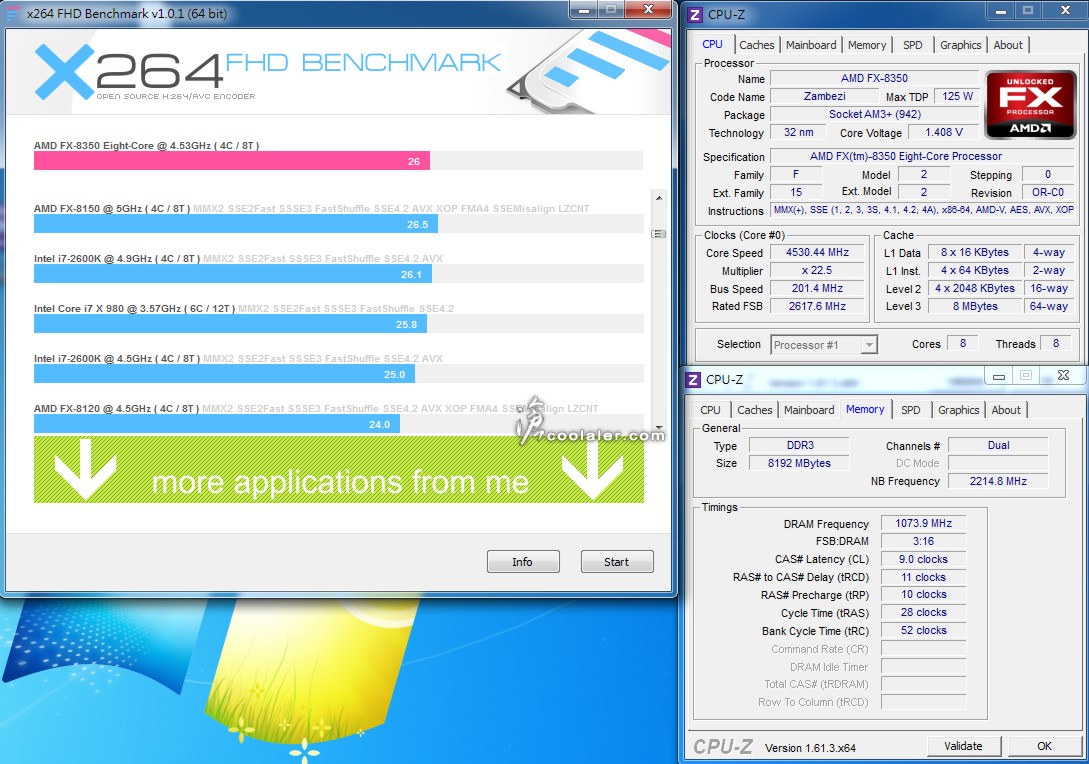Image resolution: width=1089 pixels, height=764 pixels.
Task: Click the NB Frequency value 2214.8 MHz
Action: pyautogui.click(x=998, y=481)
